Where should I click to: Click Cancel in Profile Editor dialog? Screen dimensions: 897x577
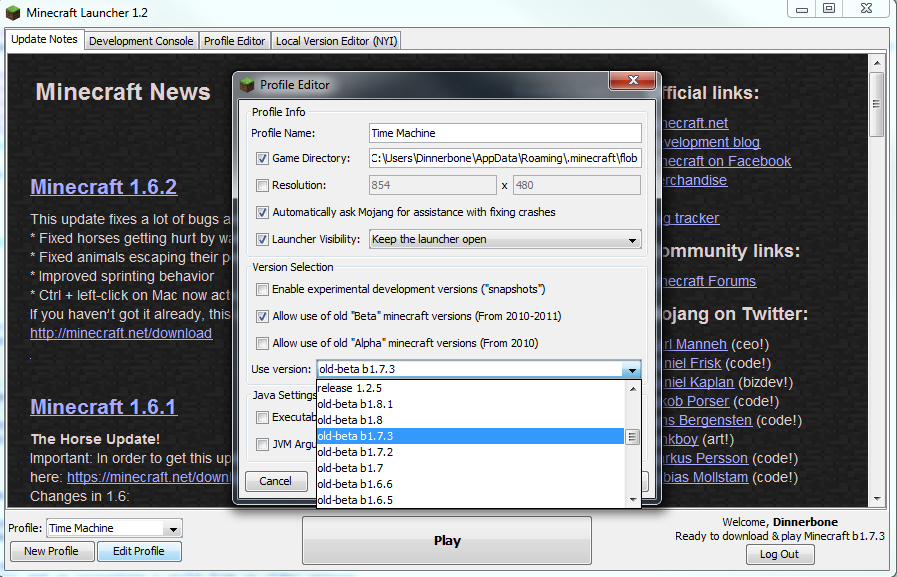pyautogui.click(x=276, y=481)
